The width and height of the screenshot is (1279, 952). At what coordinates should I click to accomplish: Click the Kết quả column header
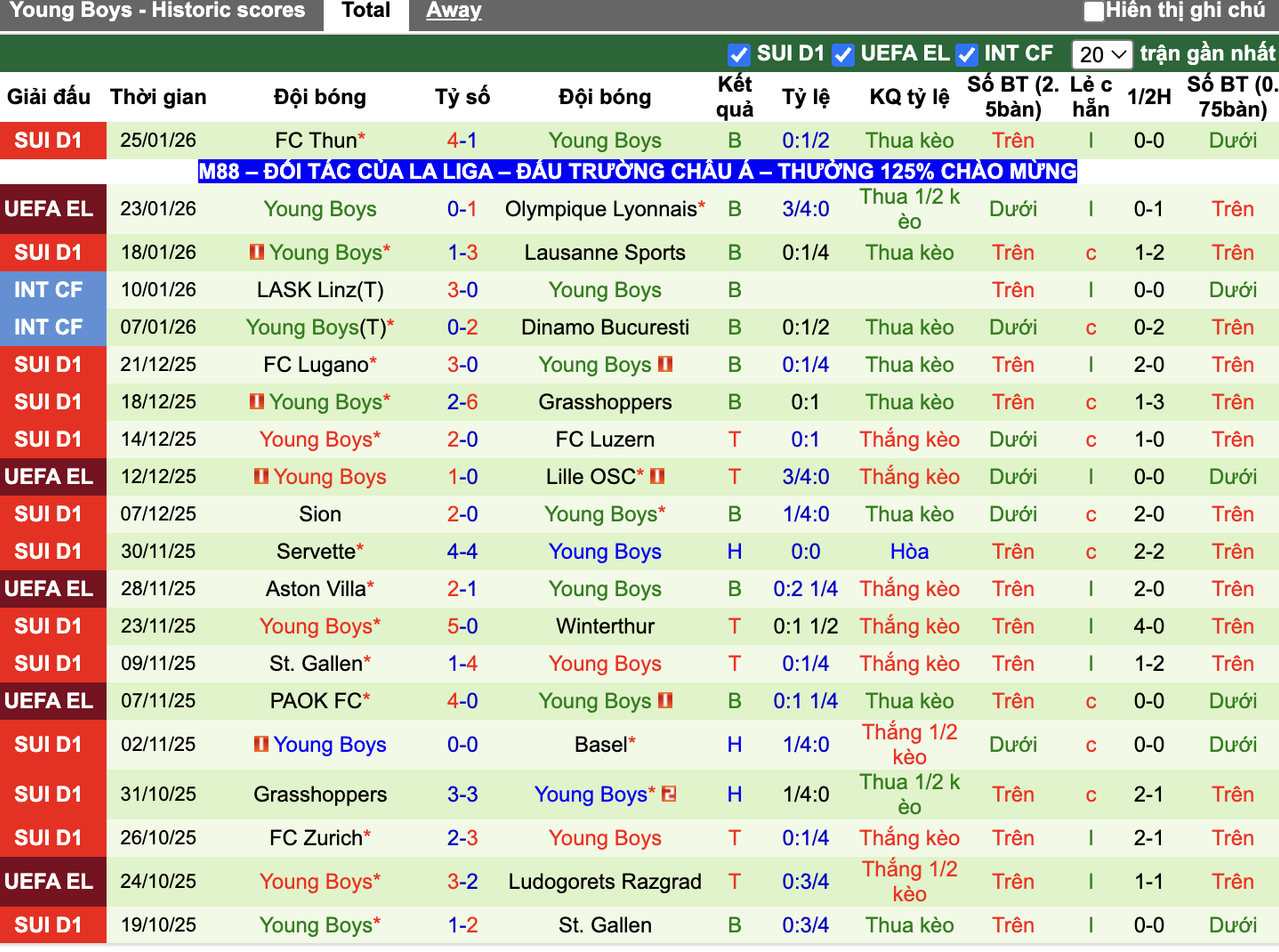(x=735, y=97)
